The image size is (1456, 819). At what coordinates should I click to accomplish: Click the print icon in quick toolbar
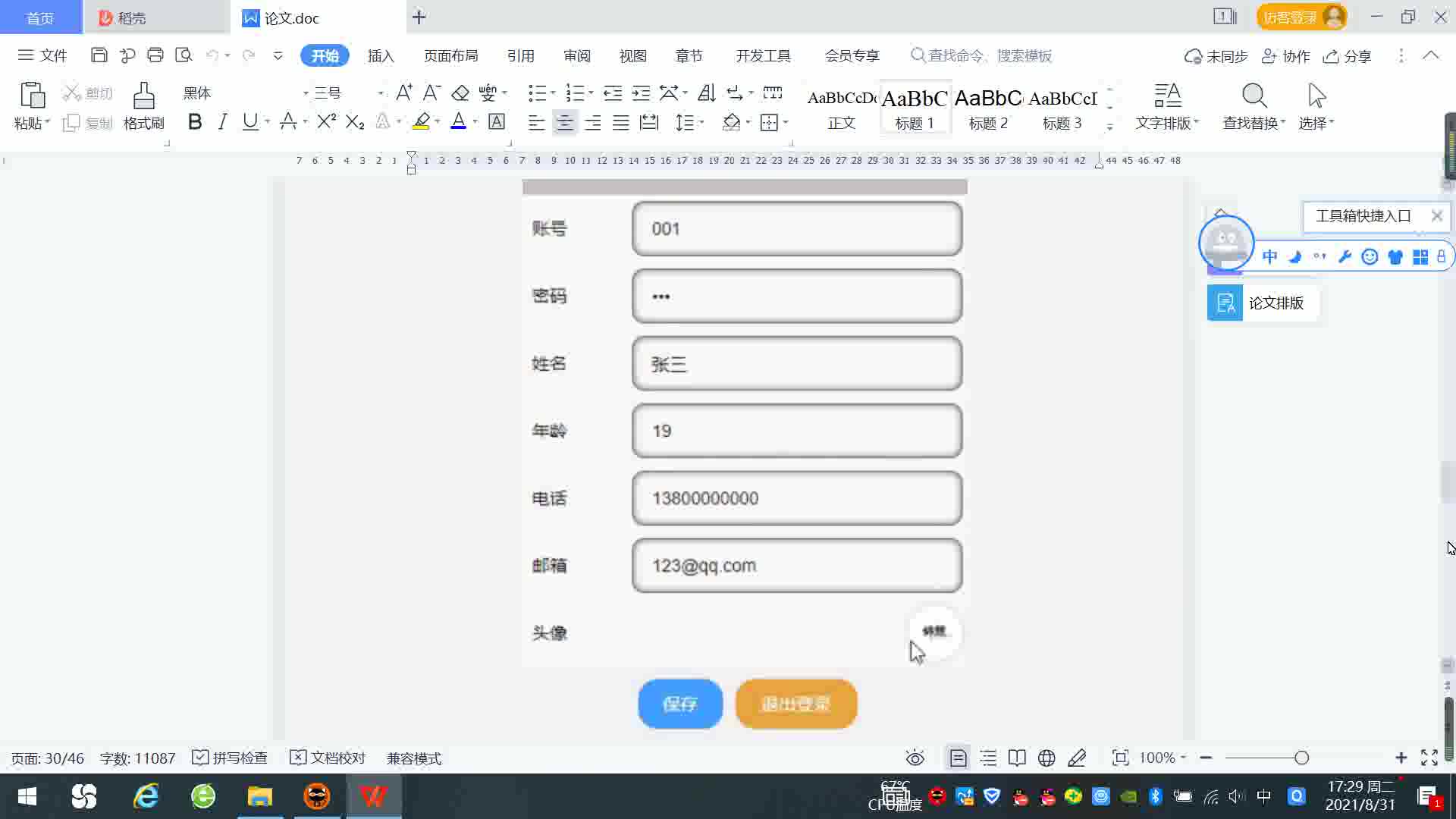coord(155,55)
